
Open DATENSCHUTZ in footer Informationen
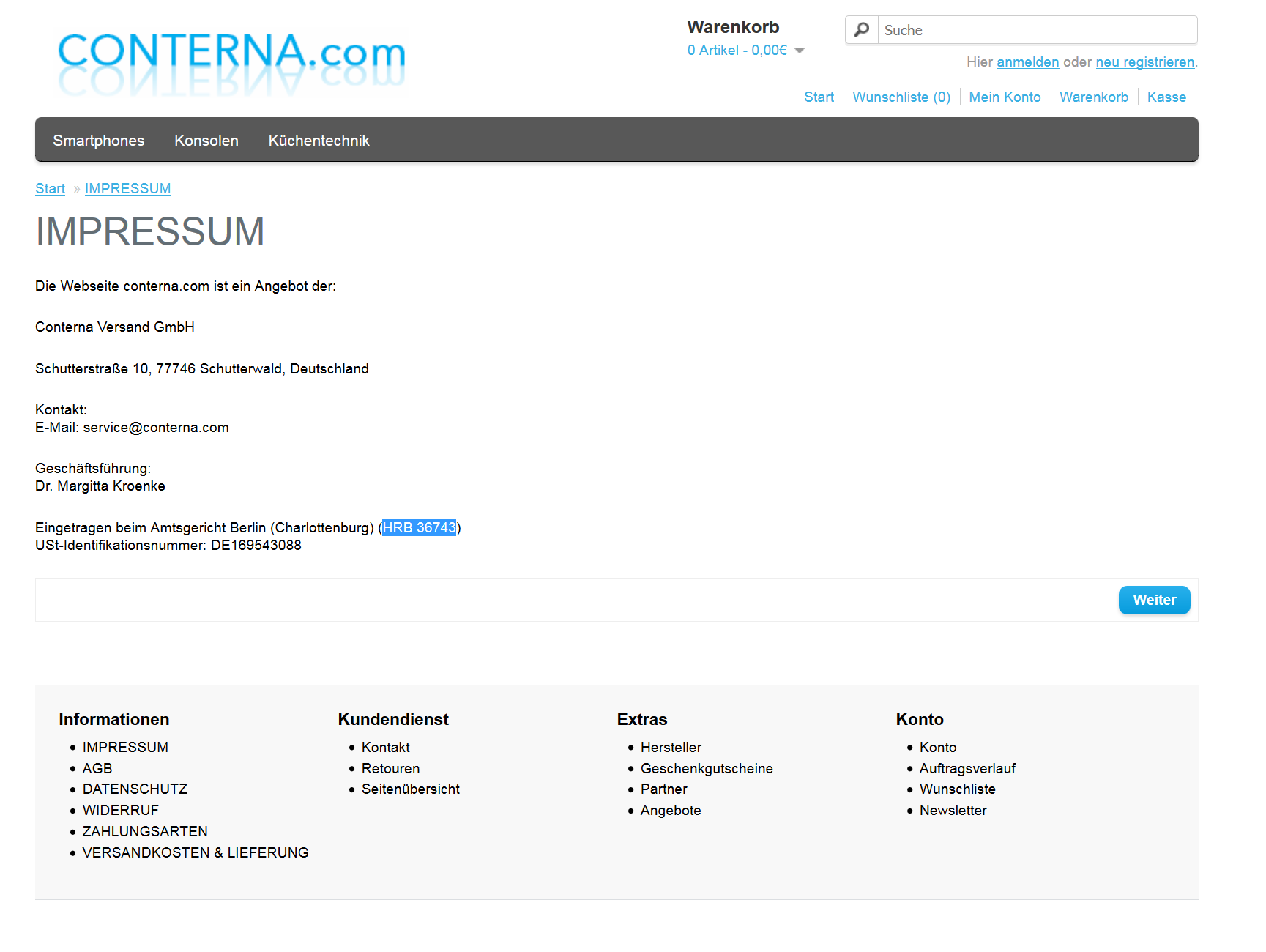(x=135, y=789)
